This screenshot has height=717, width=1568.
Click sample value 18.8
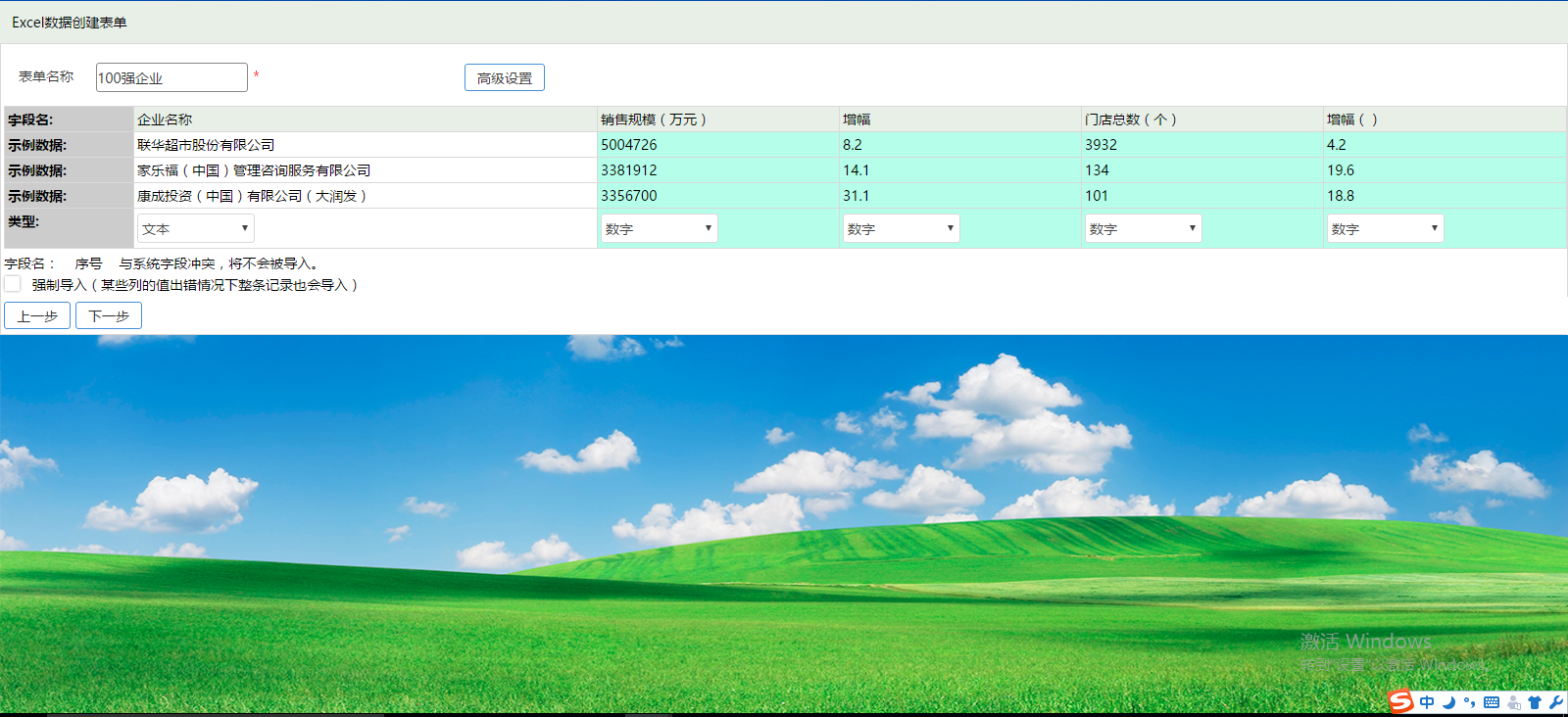coord(1341,196)
